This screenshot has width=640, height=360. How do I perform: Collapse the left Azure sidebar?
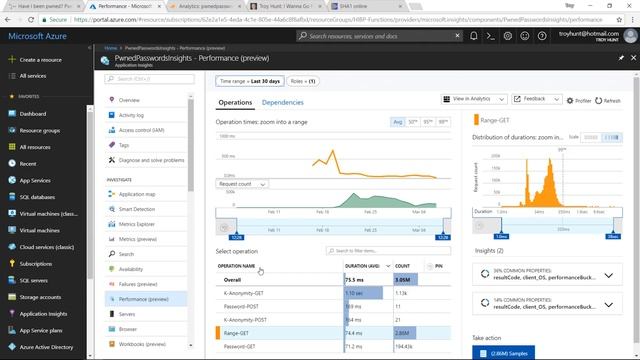[x=89, y=48]
